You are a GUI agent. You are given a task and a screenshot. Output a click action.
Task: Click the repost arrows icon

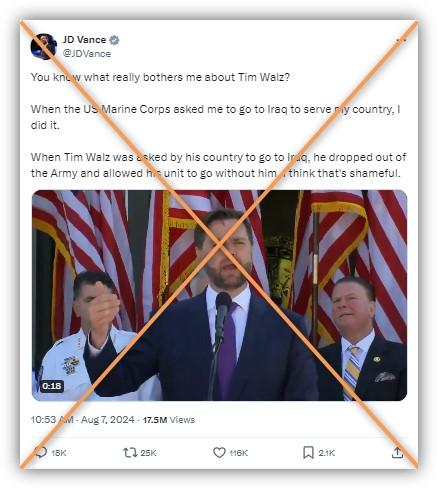coord(130,452)
